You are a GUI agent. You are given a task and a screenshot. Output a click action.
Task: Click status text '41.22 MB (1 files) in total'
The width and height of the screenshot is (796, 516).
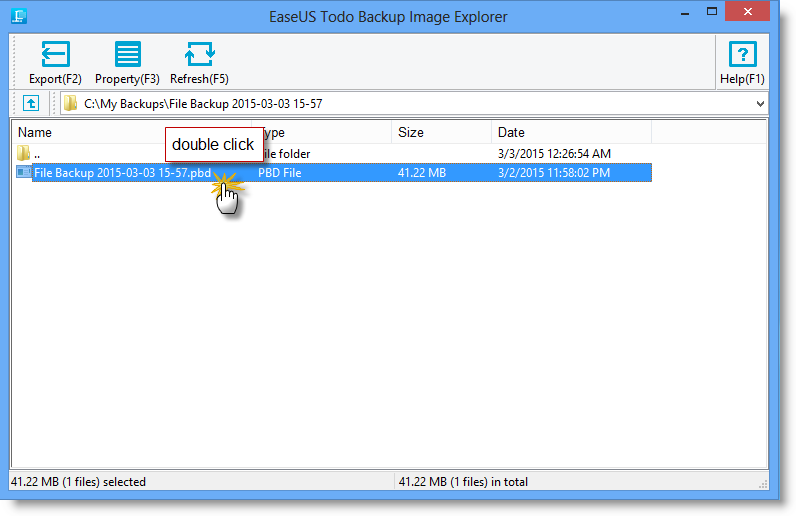463,481
